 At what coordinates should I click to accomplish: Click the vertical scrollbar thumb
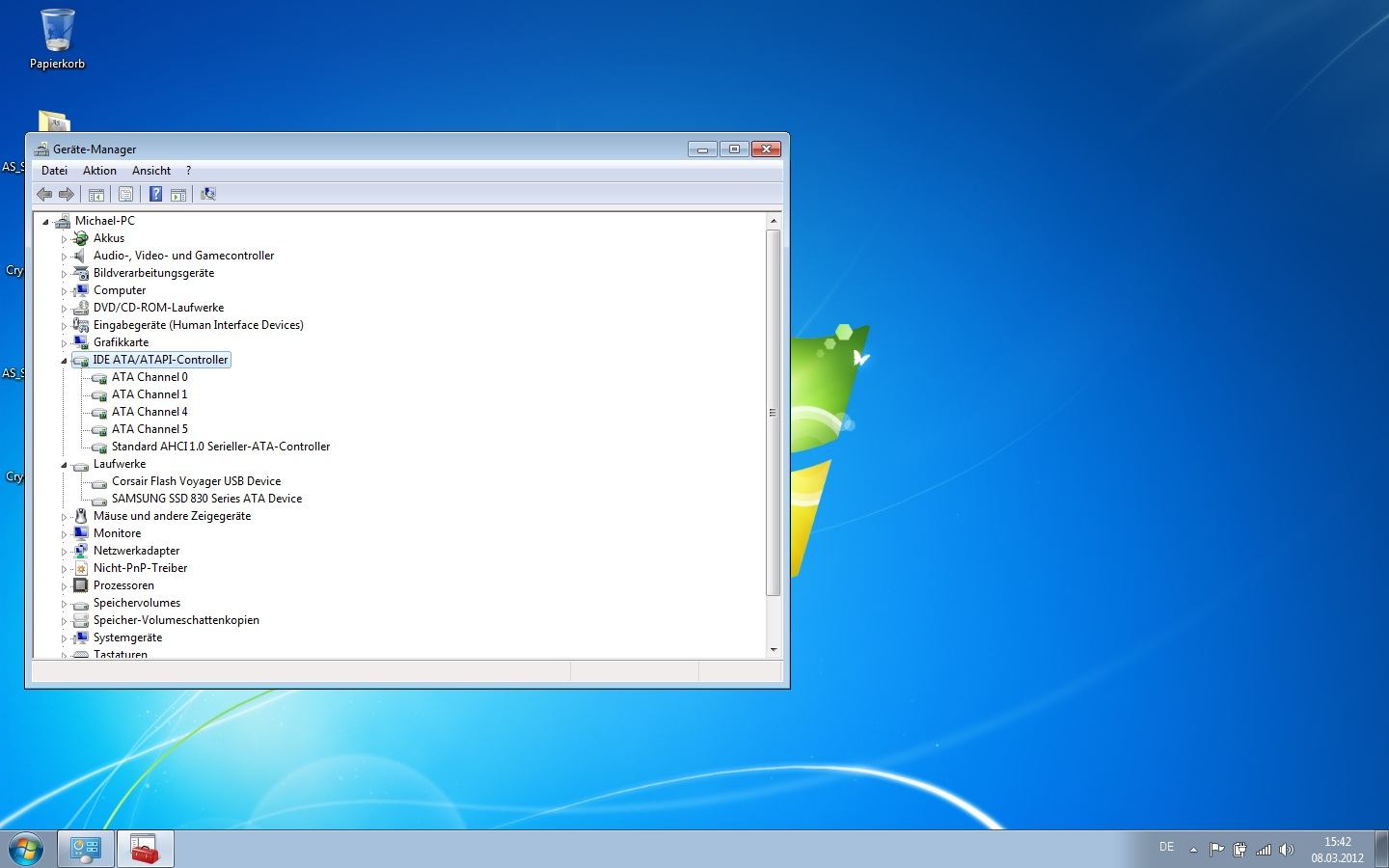[773, 413]
